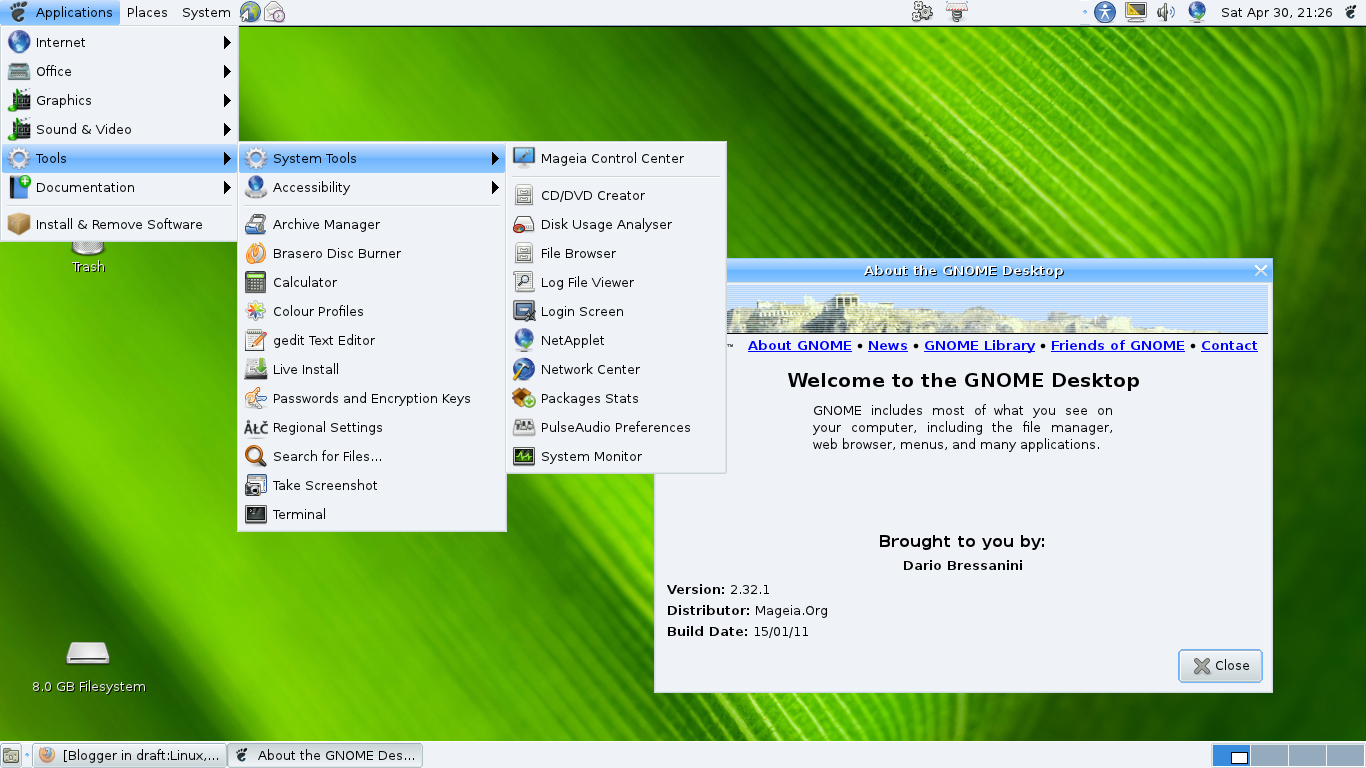Expand the Accessibility submenu
Viewport: 1366px width, 768px height.
(312, 187)
